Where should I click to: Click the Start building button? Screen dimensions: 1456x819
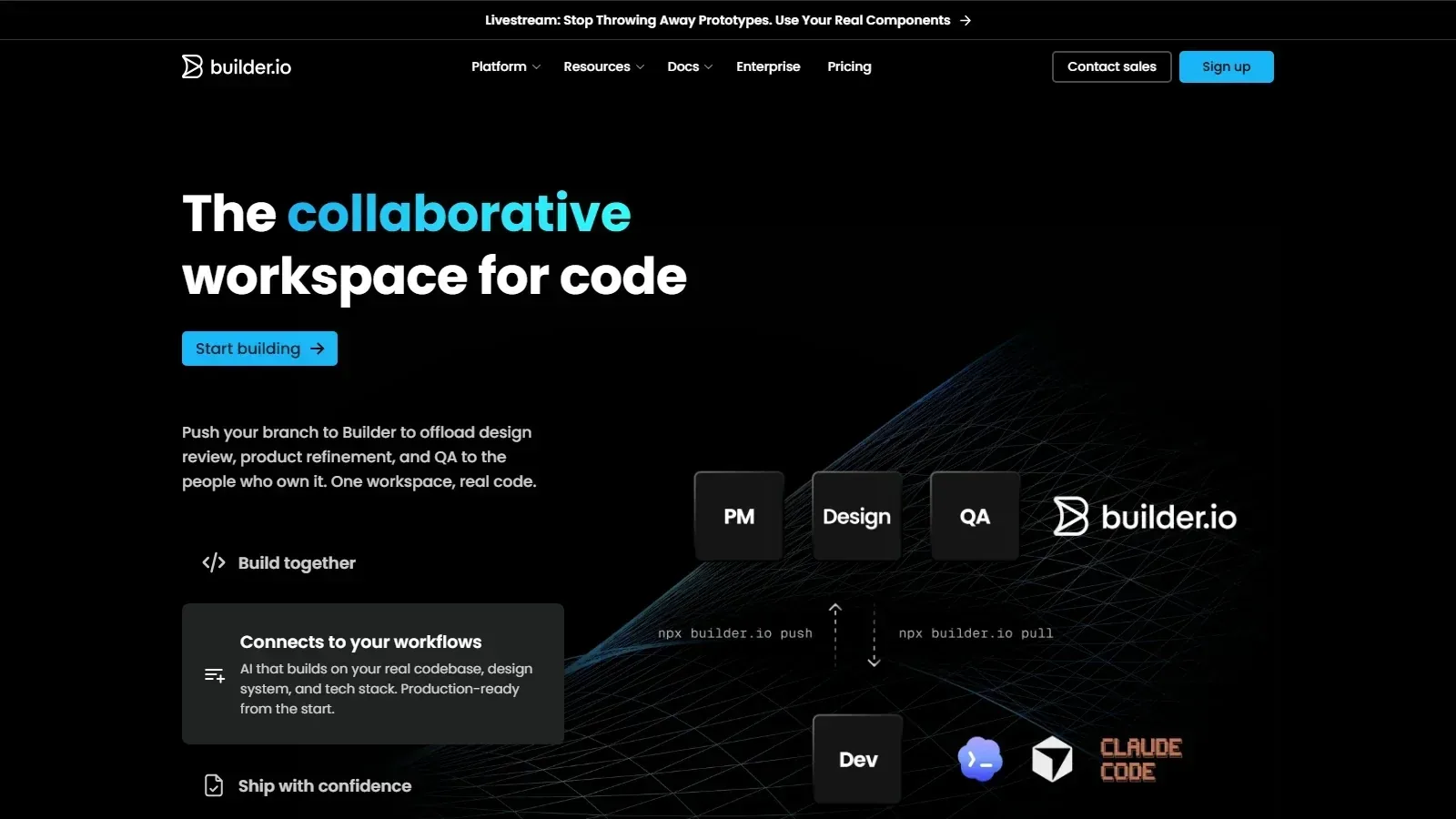pos(259,349)
